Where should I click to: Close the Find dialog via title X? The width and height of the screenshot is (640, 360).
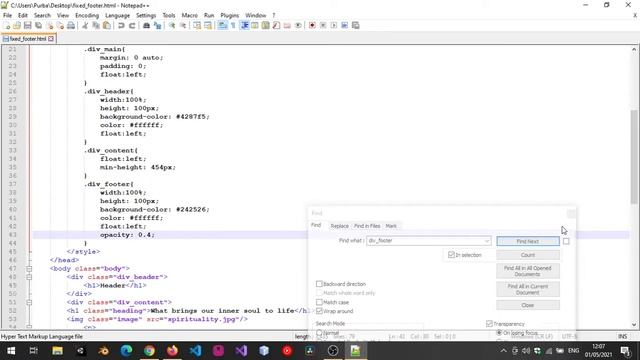point(571,213)
